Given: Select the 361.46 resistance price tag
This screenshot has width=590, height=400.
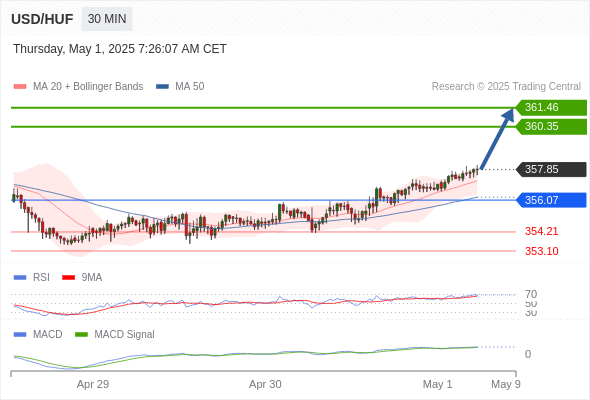Looking at the screenshot, I should pos(551,108).
